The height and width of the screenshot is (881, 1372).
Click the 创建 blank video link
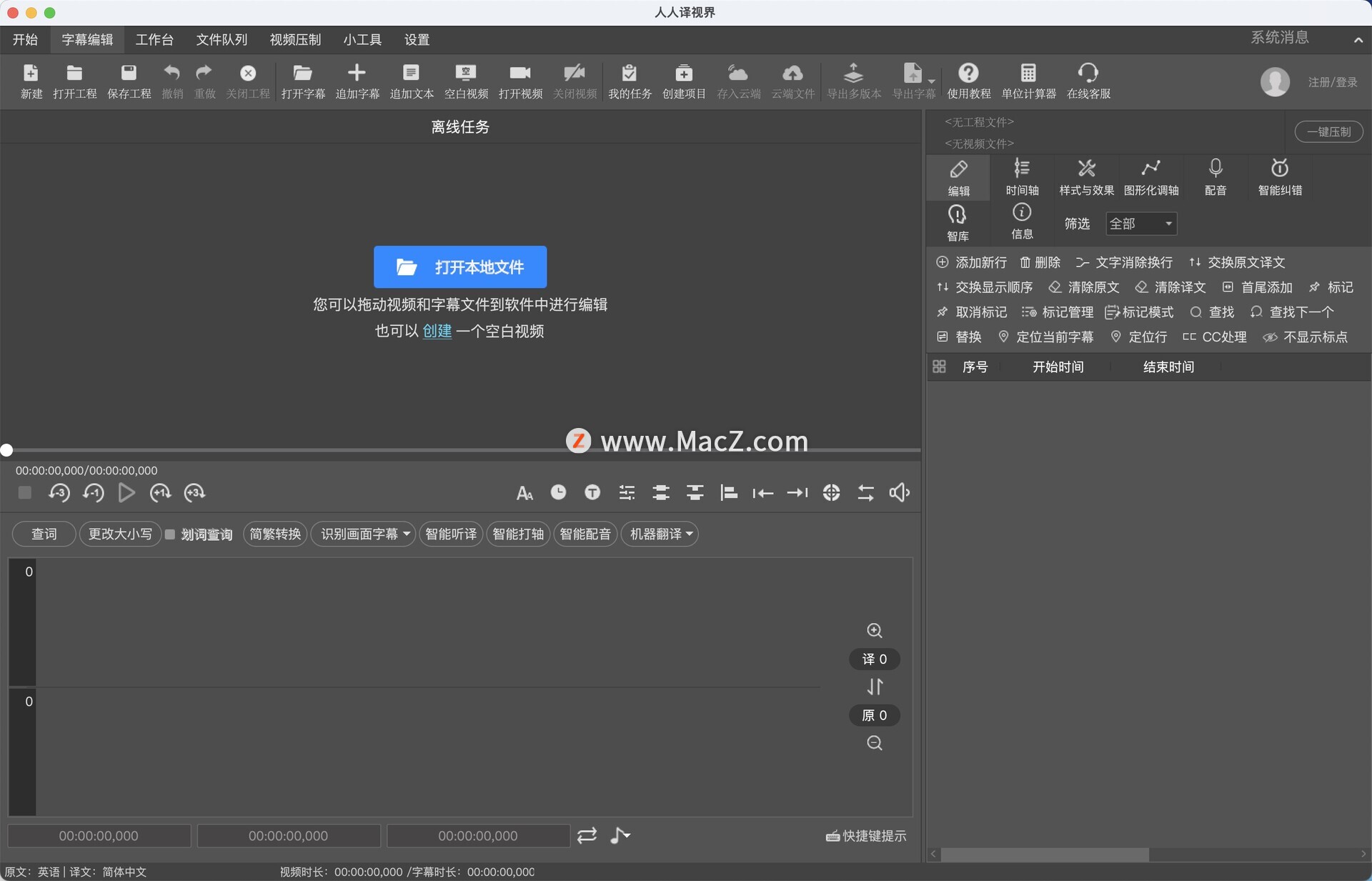click(437, 332)
